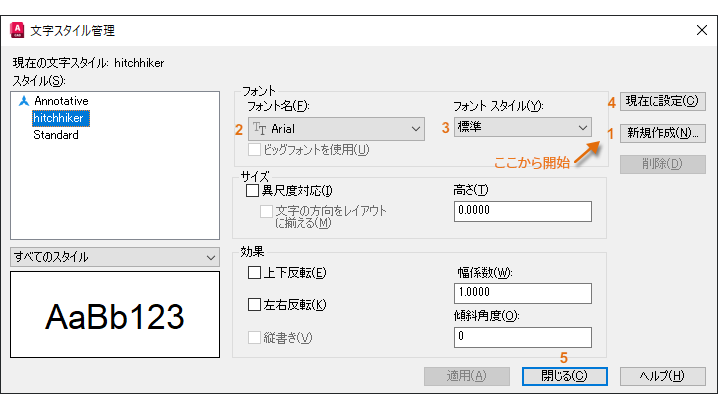Click the 閉じる button

565,376
